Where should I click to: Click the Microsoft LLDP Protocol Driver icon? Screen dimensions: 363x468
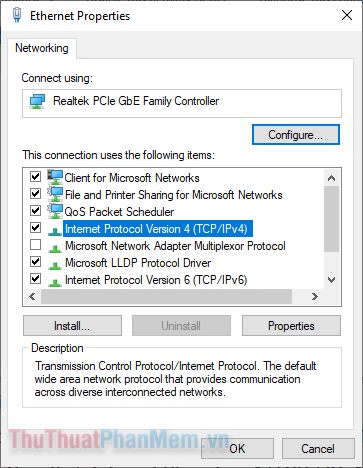coord(55,265)
